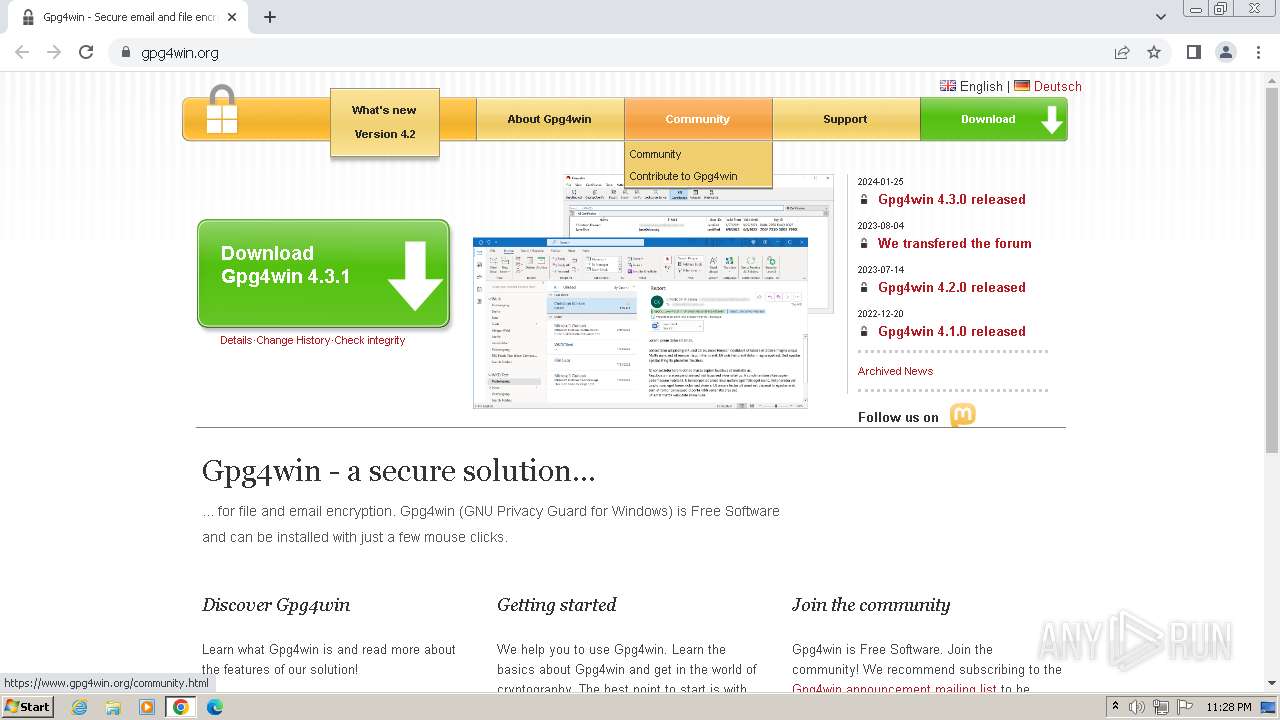Click the UK flag icon

click(948, 86)
